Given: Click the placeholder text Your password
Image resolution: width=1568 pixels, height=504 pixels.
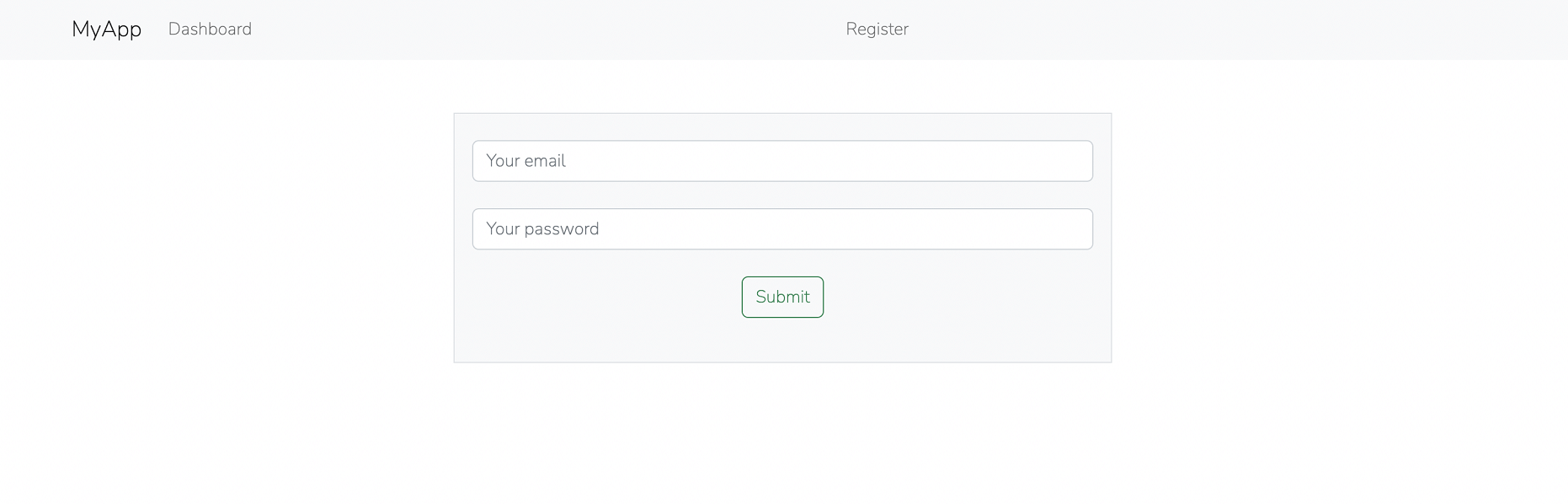Looking at the screenshot, I should point(542,228).
